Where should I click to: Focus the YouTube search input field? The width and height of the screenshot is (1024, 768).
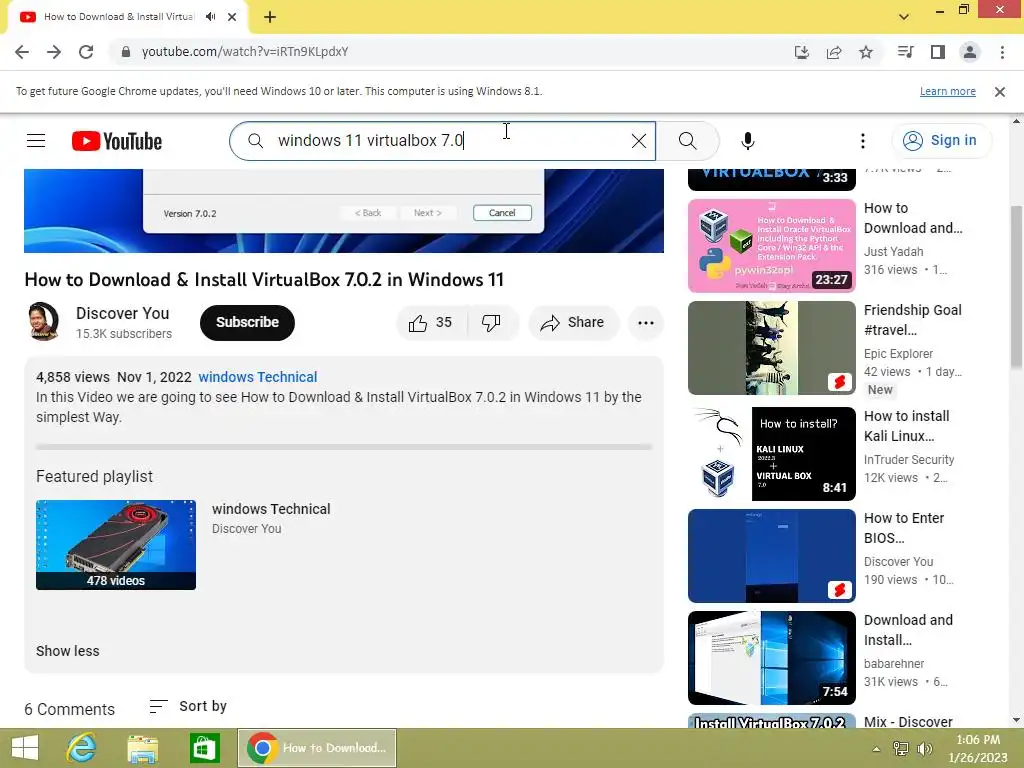[444, 140]
